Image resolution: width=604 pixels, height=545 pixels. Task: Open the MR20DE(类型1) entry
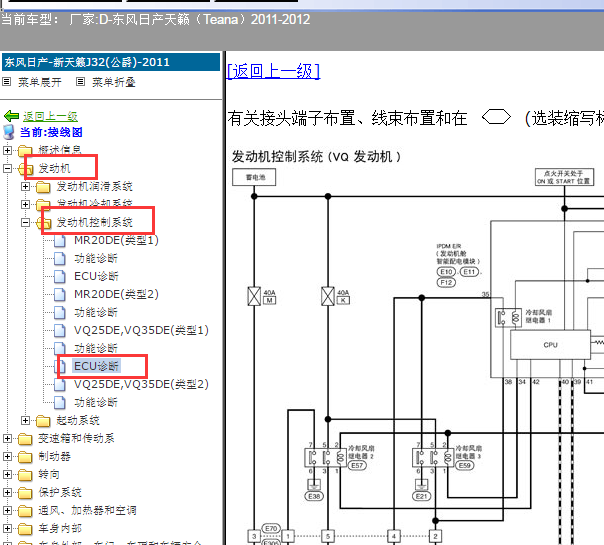[116, 240]
